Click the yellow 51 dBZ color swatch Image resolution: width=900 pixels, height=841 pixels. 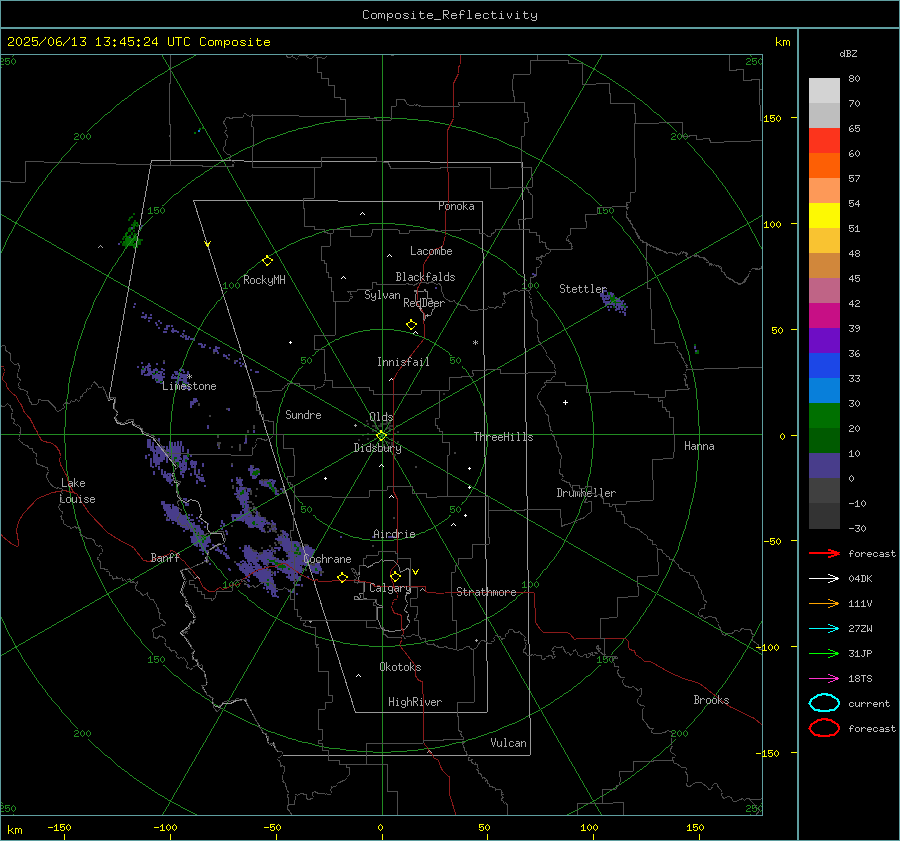tap(824, 215)
